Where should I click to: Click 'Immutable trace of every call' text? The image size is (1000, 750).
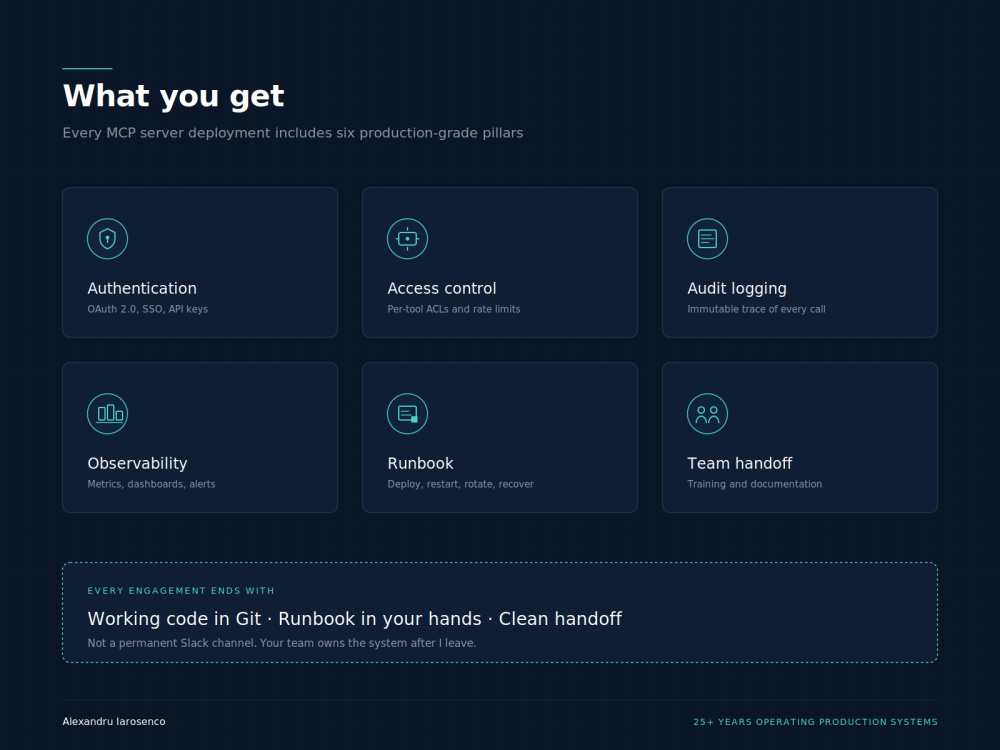[x=756, y=309]
